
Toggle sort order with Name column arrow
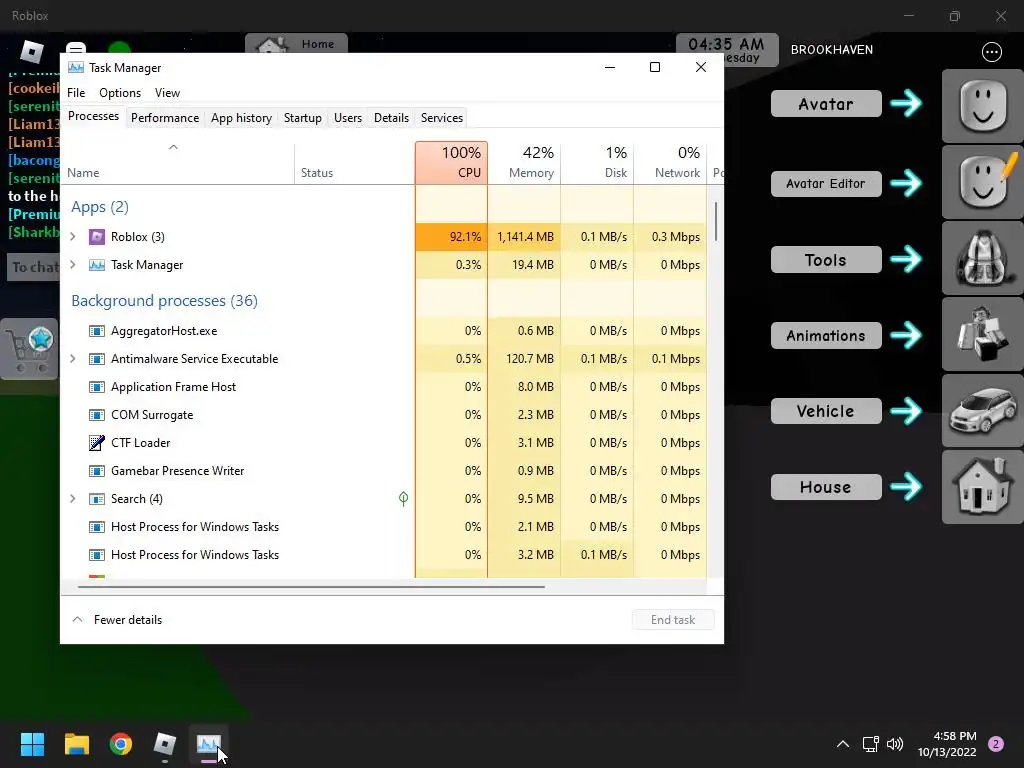(173, 147)
